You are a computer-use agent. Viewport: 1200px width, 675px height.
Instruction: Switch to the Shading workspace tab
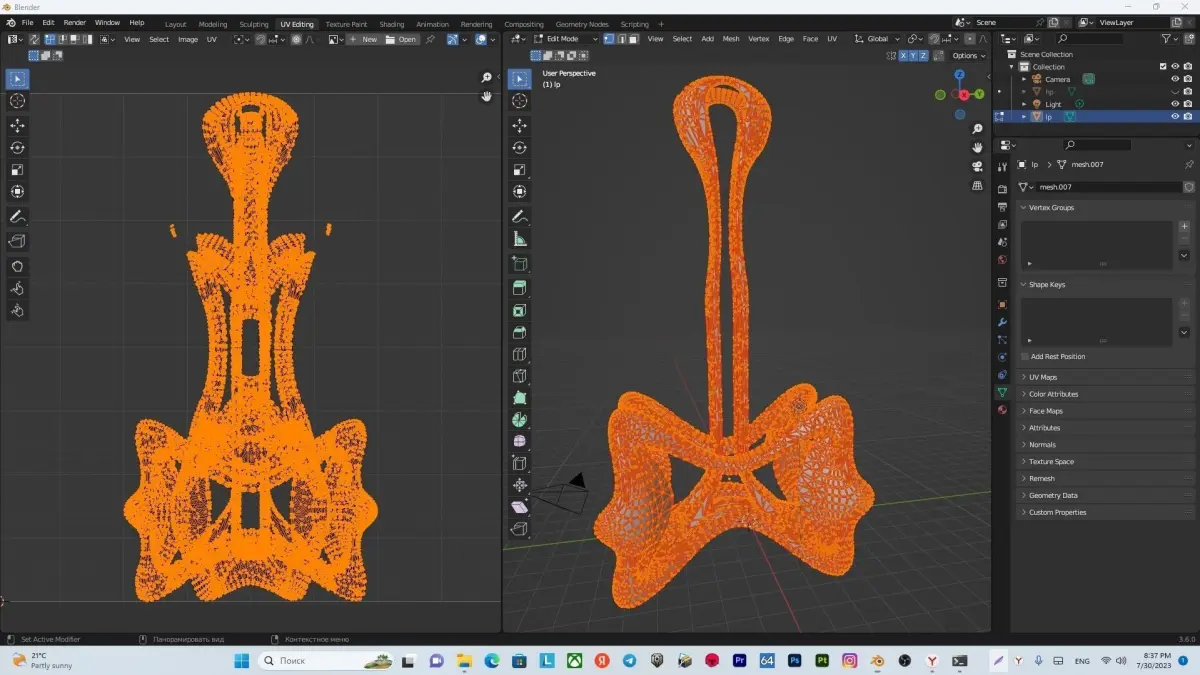(x=392, y=24)
